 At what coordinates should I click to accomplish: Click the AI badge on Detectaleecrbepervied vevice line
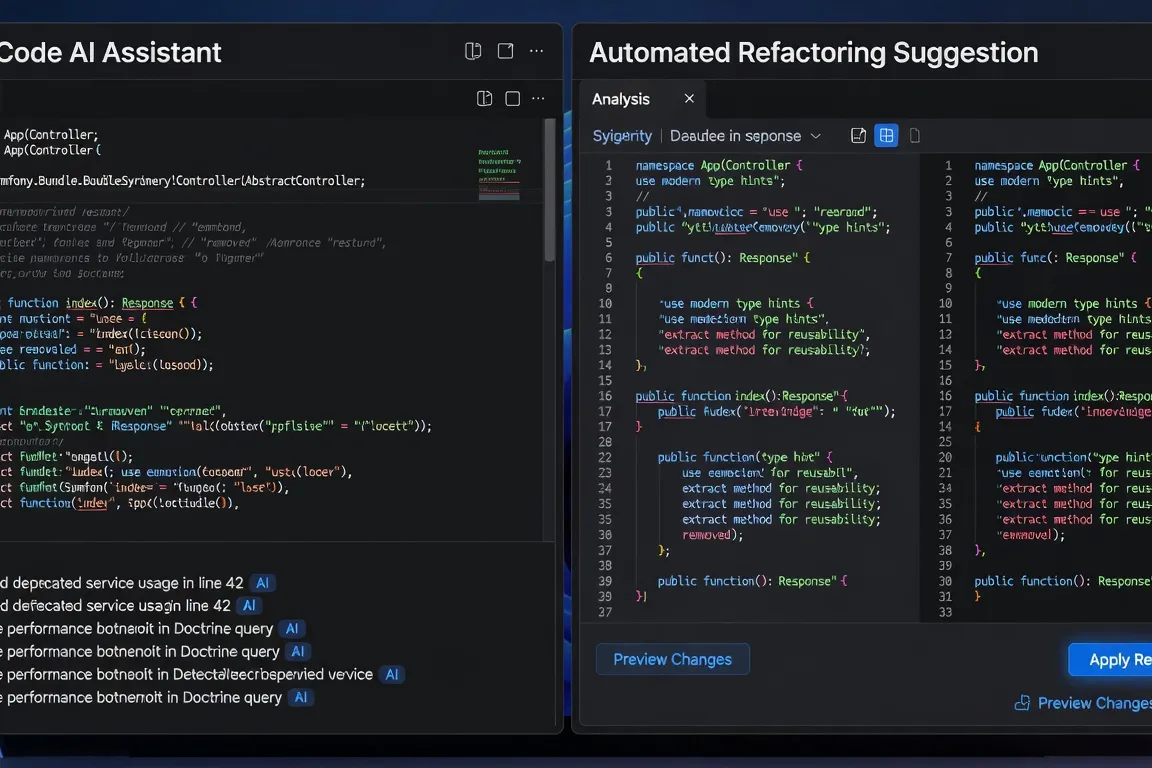pyautogui.click(x=392, y=675)
